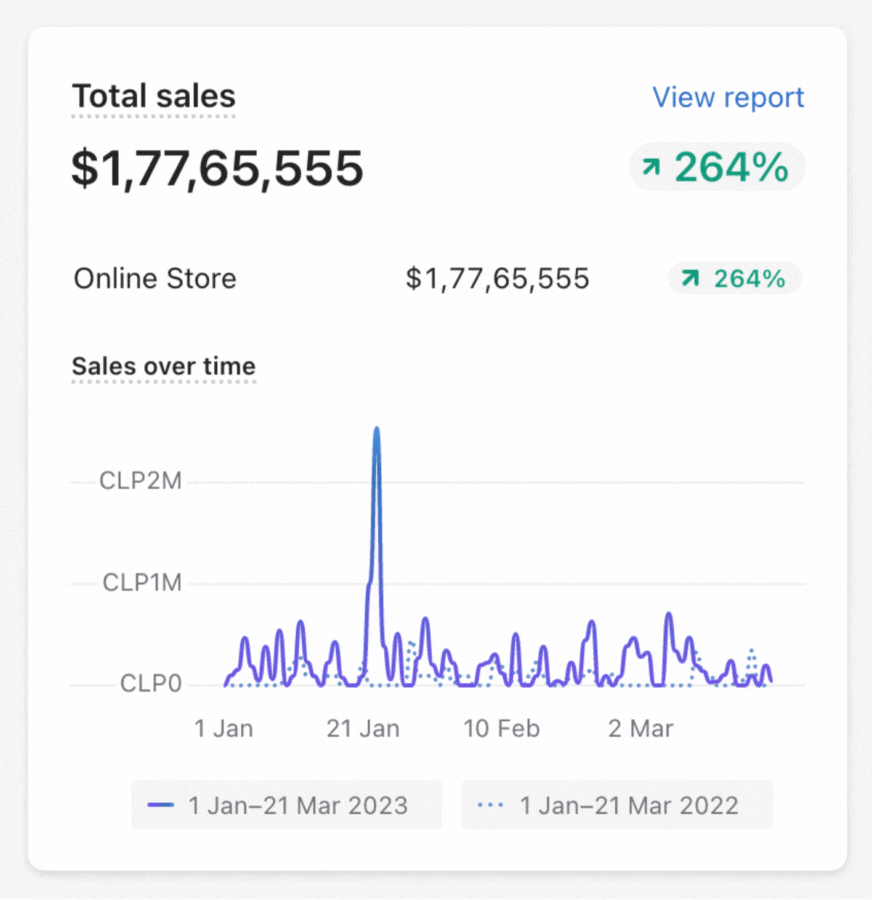This screenshot has height=900, width=872.
Task: Click the CLP0 axis label
Action: (x=151, y=684)
